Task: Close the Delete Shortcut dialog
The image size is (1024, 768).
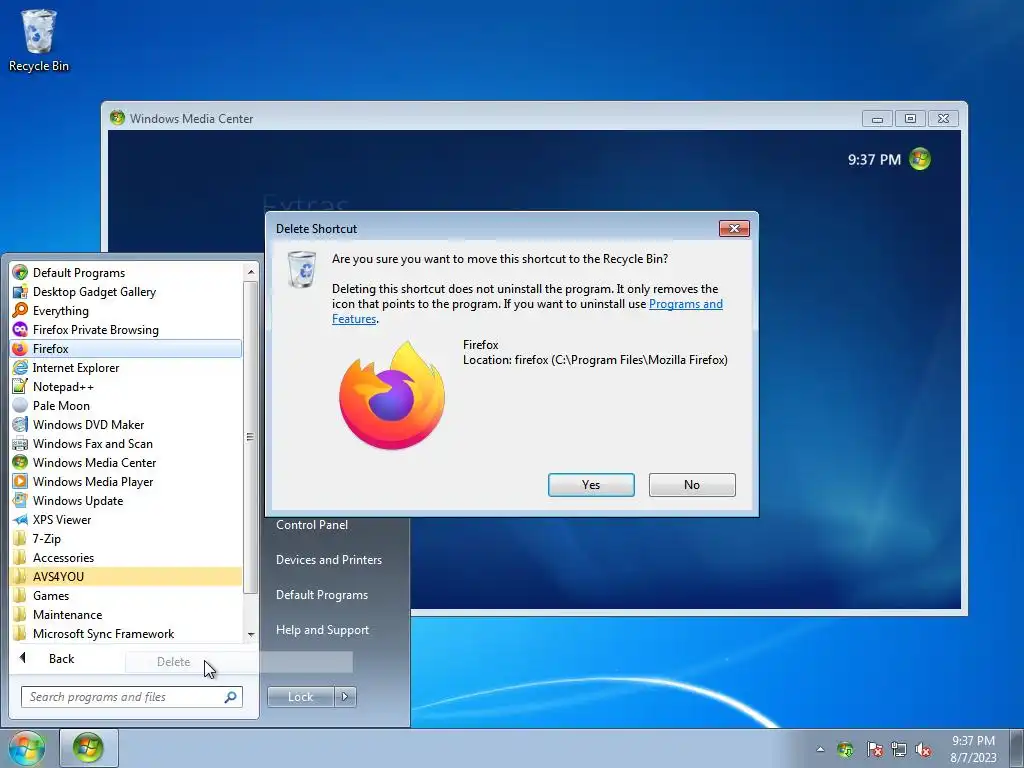Action: pos(734,229)
